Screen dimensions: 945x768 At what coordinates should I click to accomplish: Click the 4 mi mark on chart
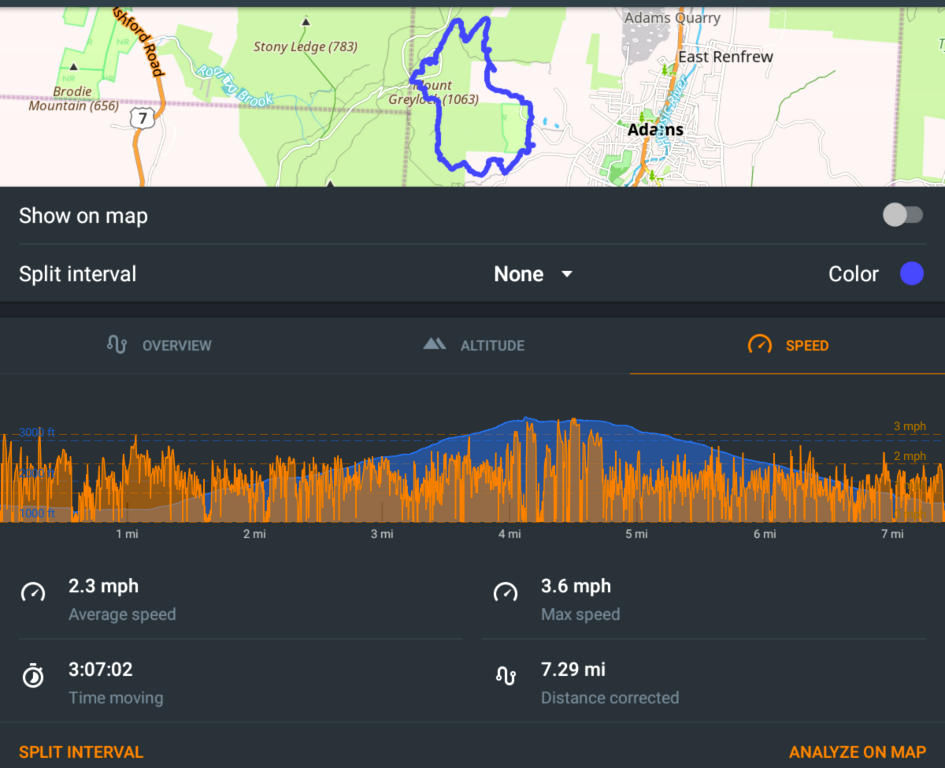tap(510, 534)
